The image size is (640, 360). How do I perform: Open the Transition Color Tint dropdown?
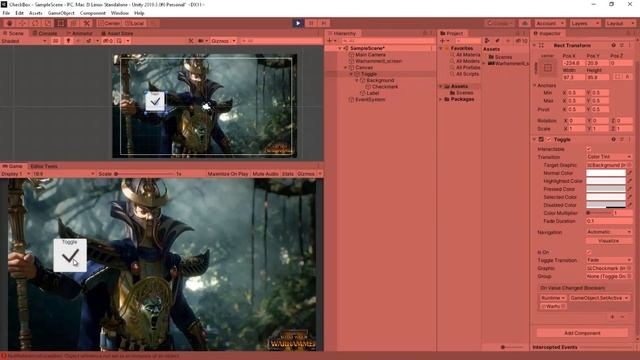coord(609,157)
